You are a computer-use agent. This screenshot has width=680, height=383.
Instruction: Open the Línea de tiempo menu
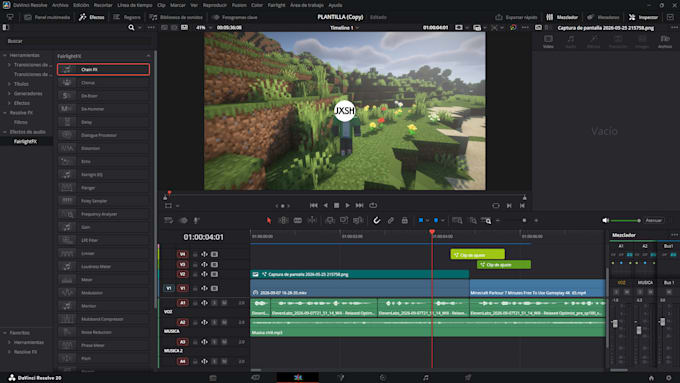135,5
